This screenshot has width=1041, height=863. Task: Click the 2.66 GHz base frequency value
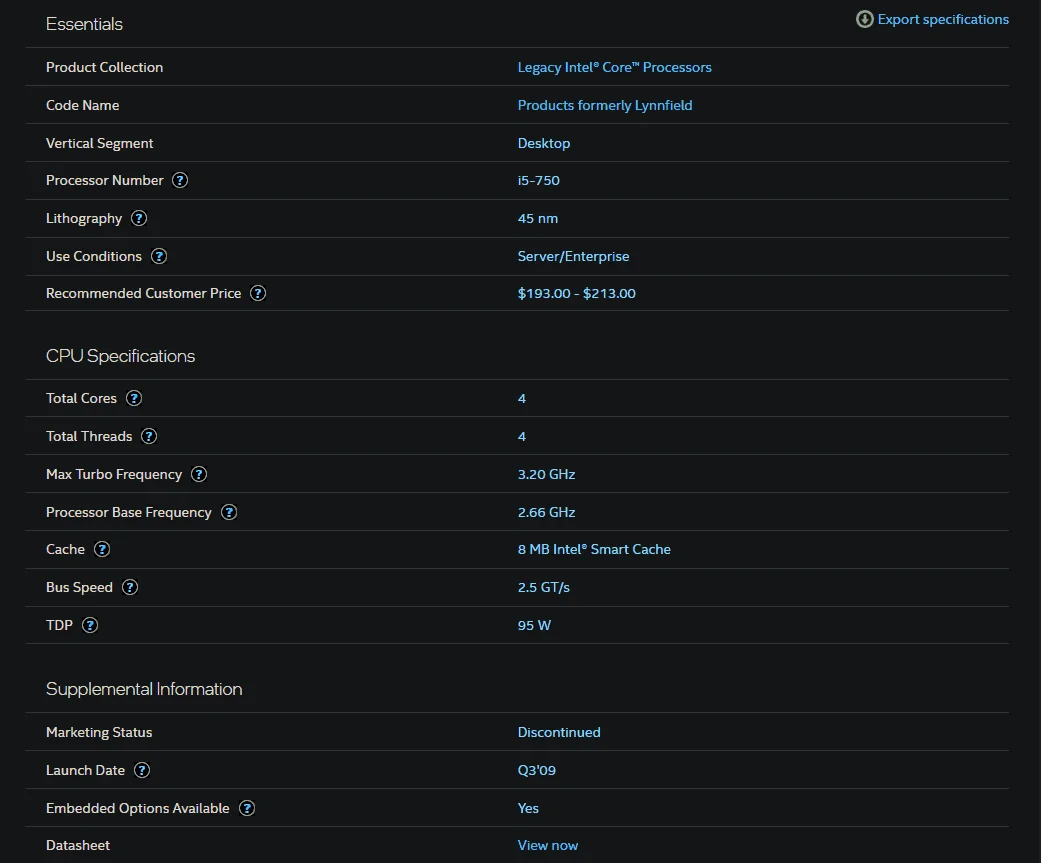point(546,512)
